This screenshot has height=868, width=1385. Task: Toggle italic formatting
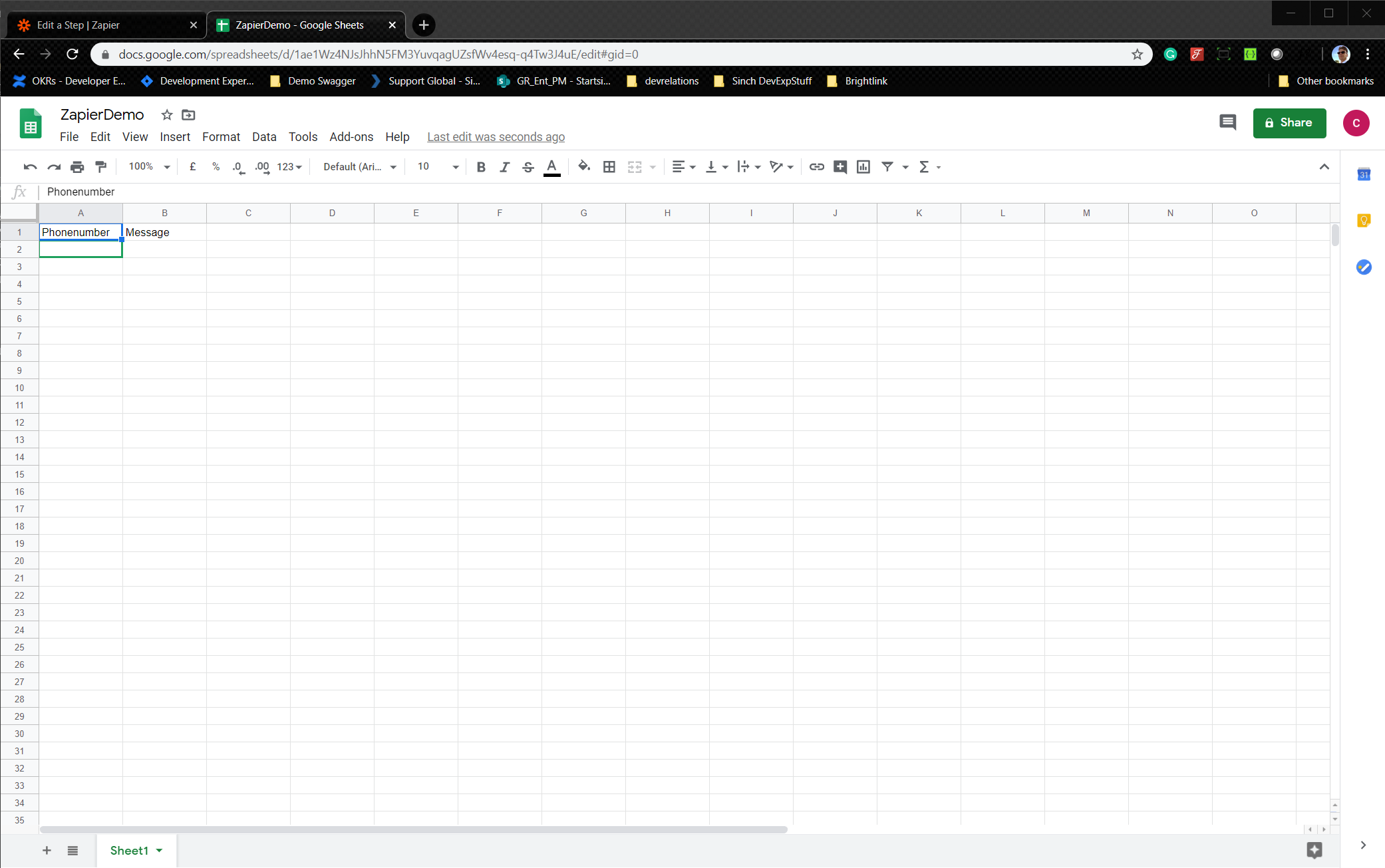click(x=504, y=167)
